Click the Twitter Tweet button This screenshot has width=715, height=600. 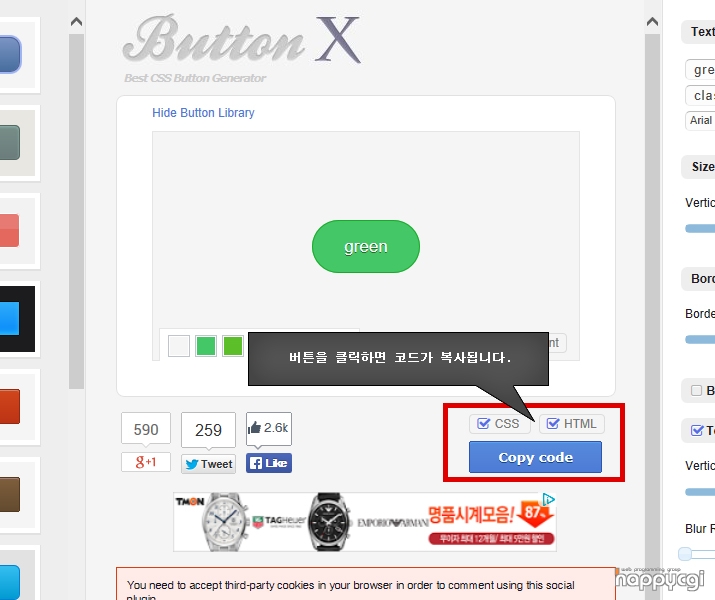(x=208, y=464)
